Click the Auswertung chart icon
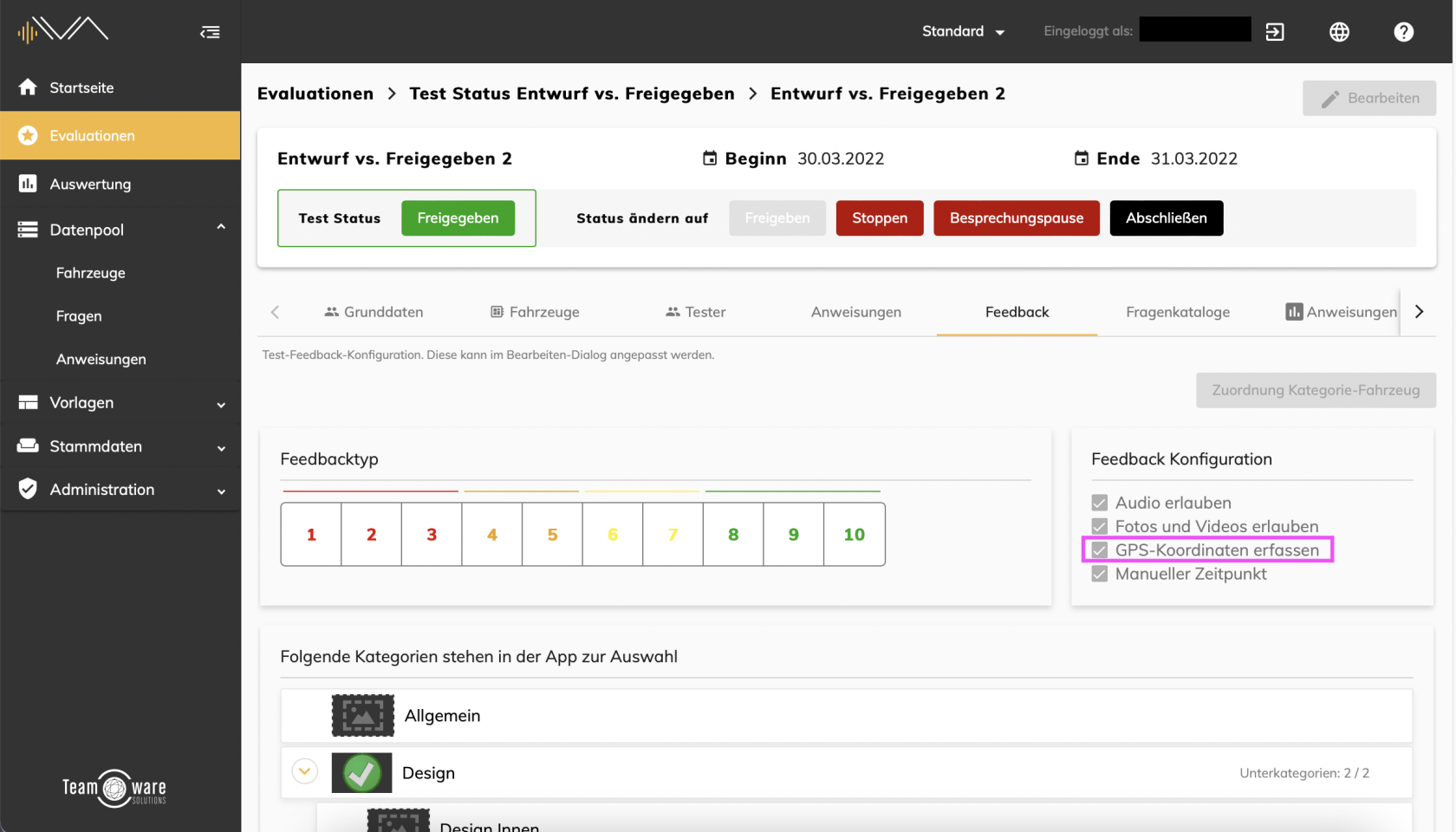 coord(28,184)
